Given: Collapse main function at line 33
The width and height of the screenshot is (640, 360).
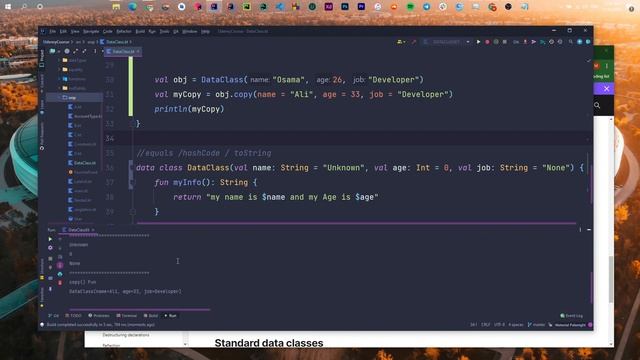Looking at the screenshot, I should click(133, 124).
